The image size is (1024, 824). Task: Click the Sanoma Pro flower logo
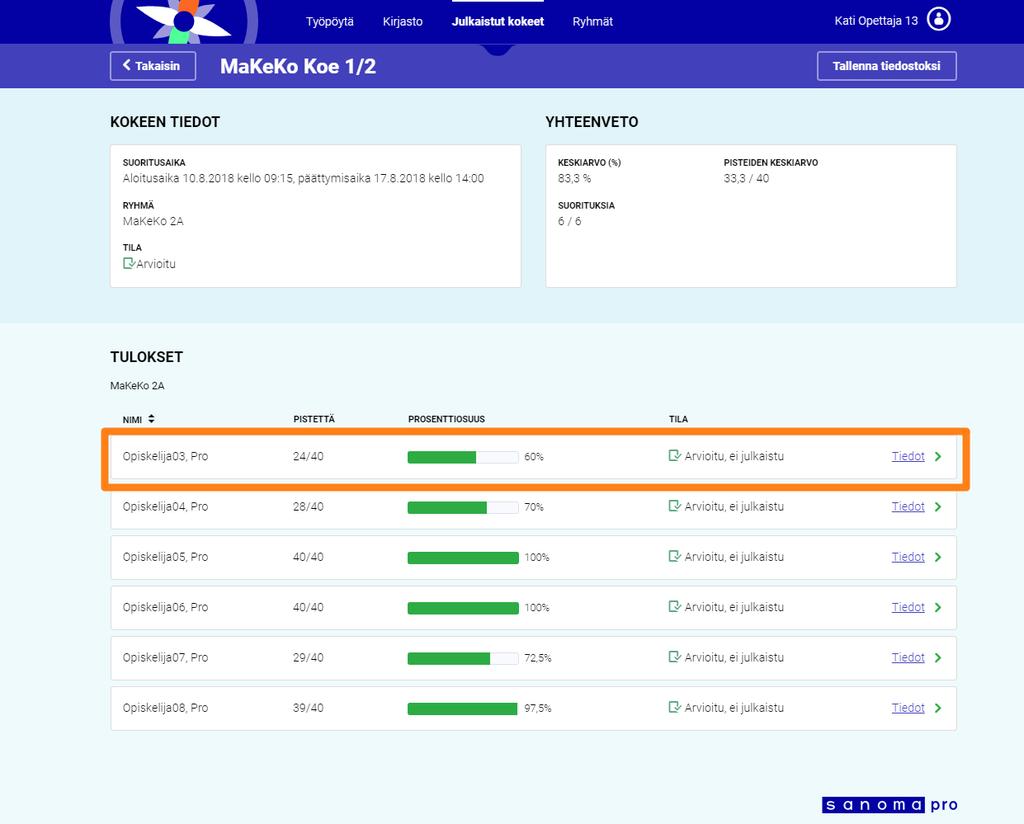click(184, 22)
